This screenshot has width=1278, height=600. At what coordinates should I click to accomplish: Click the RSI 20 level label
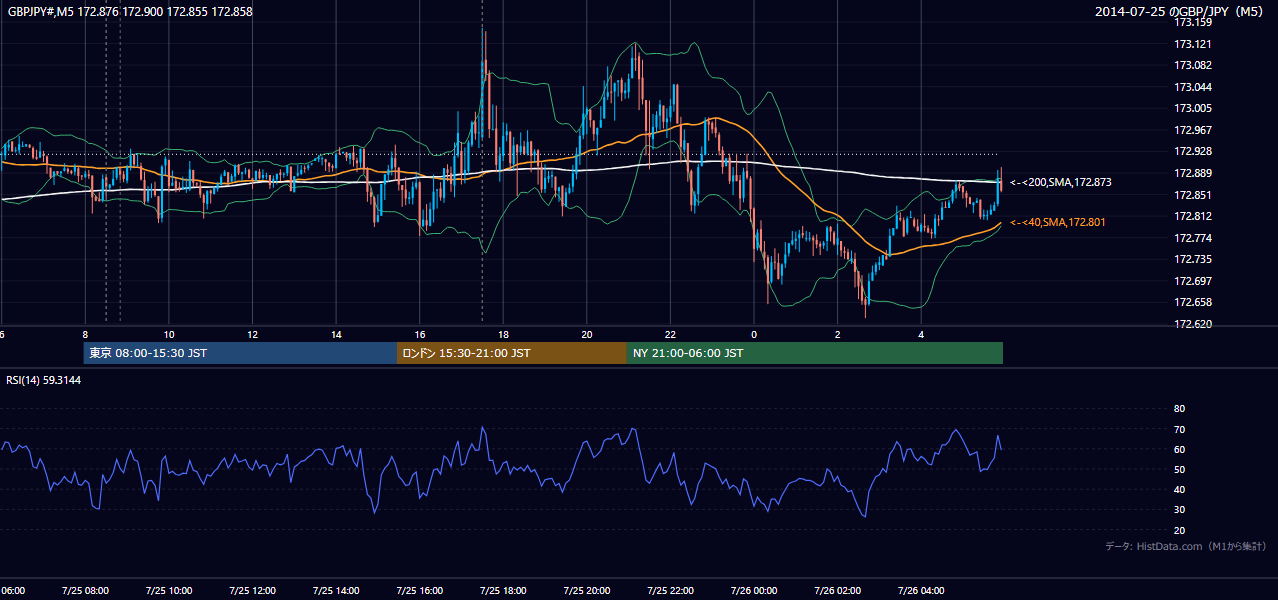coord(1179,530)
